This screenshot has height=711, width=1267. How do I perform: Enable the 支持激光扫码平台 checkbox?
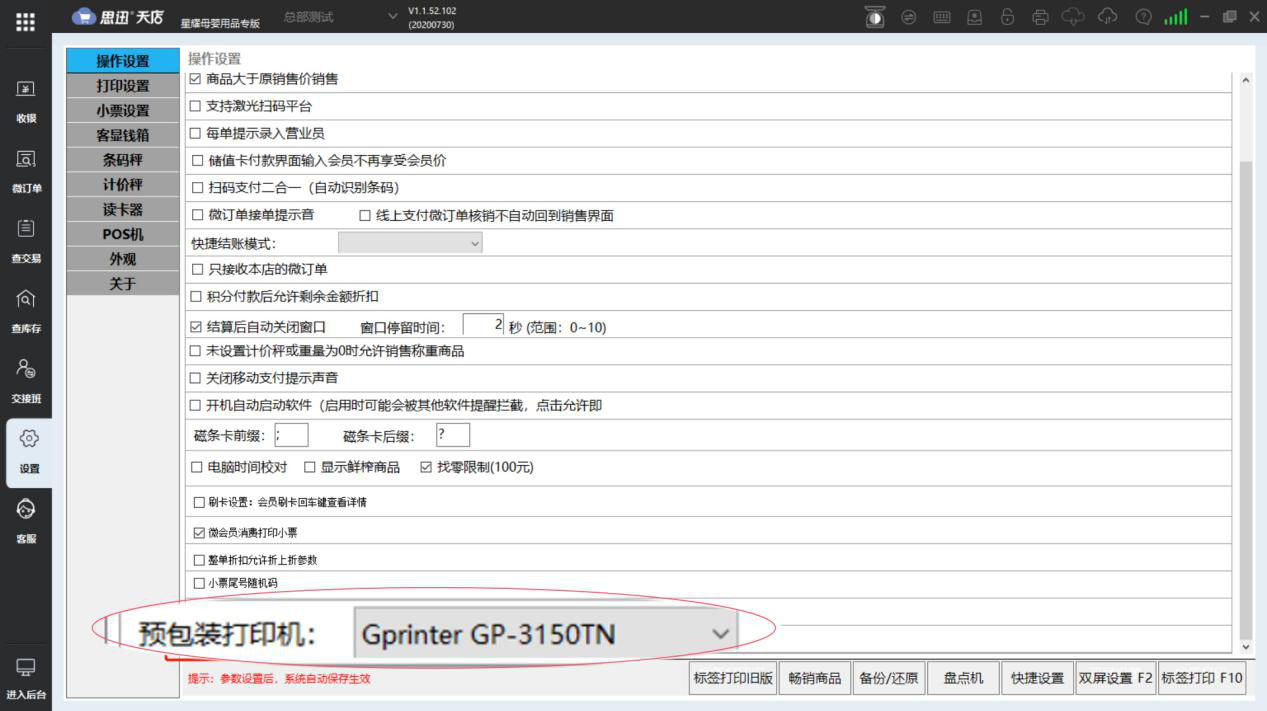point(196,106)
